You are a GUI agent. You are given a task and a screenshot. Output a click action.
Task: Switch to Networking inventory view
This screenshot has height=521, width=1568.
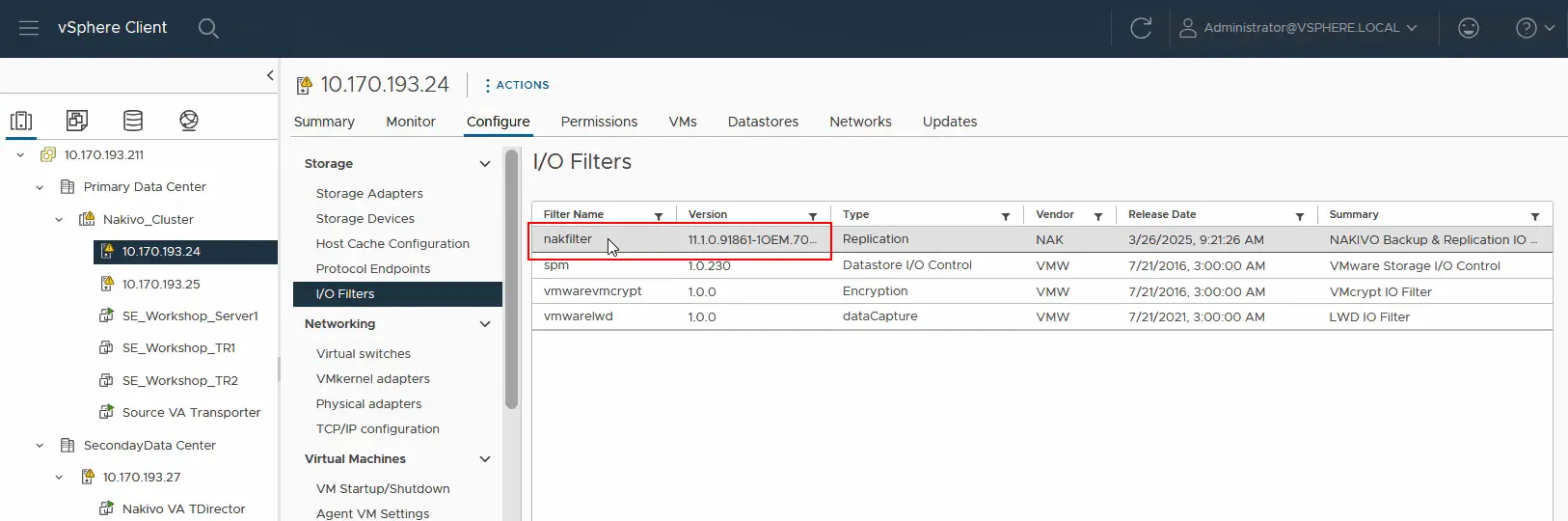pos(189,121)
